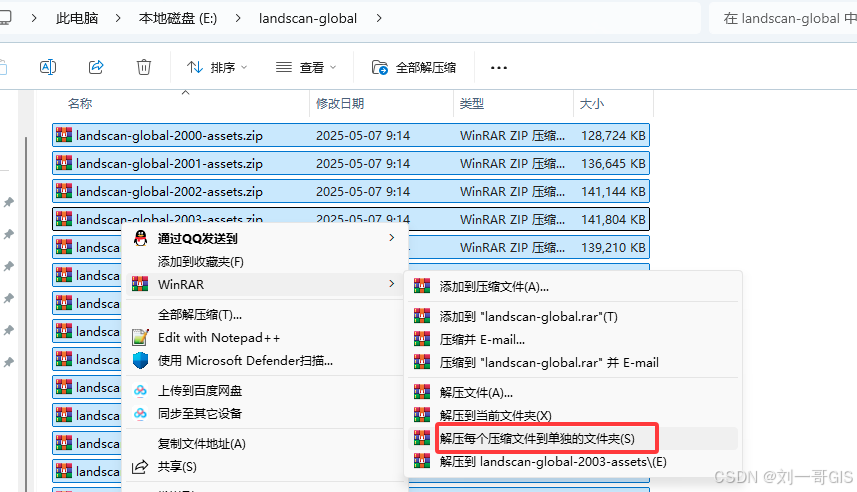Choose 通过QQ发送到 in the context menu
The width and height of the screenshot is (857, 492).
[x=265, y=238]
